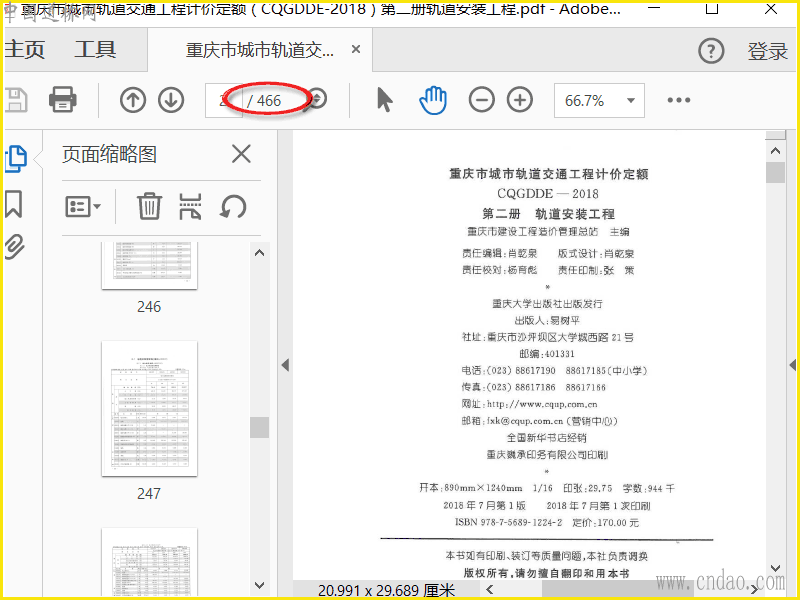Click the insert/split pages icon

[190, 206]
